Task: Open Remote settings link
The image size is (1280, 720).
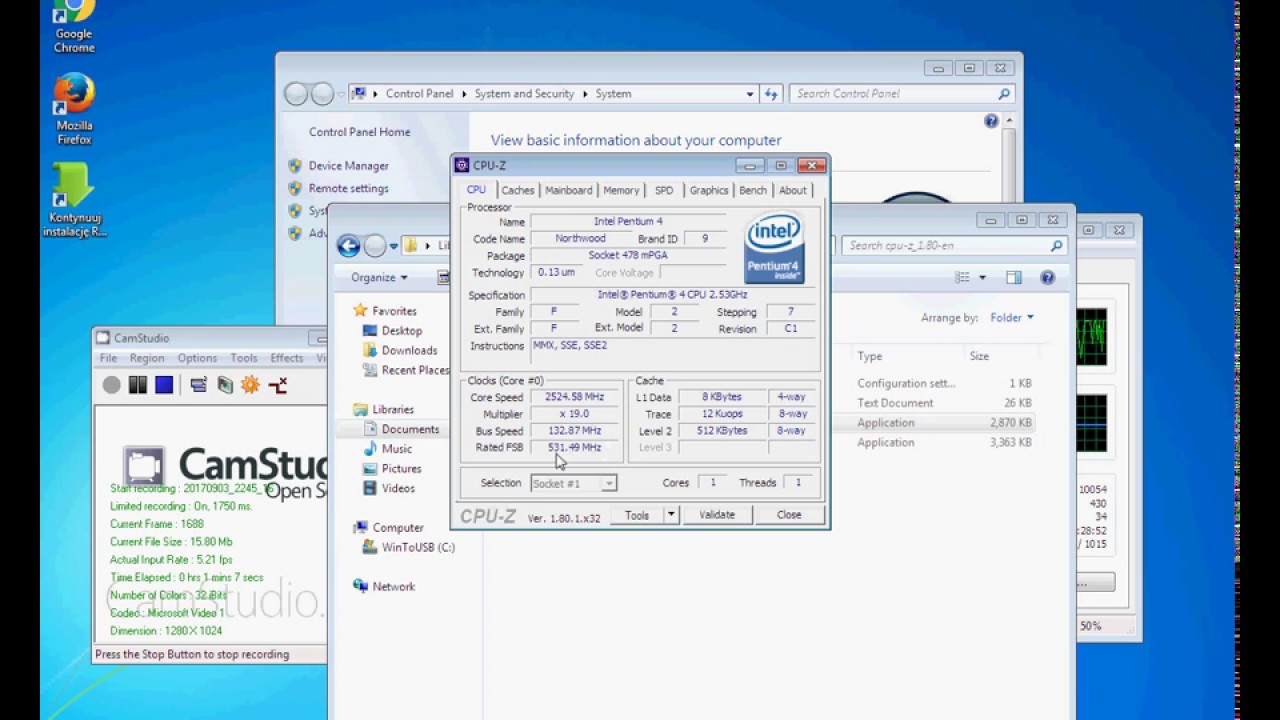Action: (348, 188)
